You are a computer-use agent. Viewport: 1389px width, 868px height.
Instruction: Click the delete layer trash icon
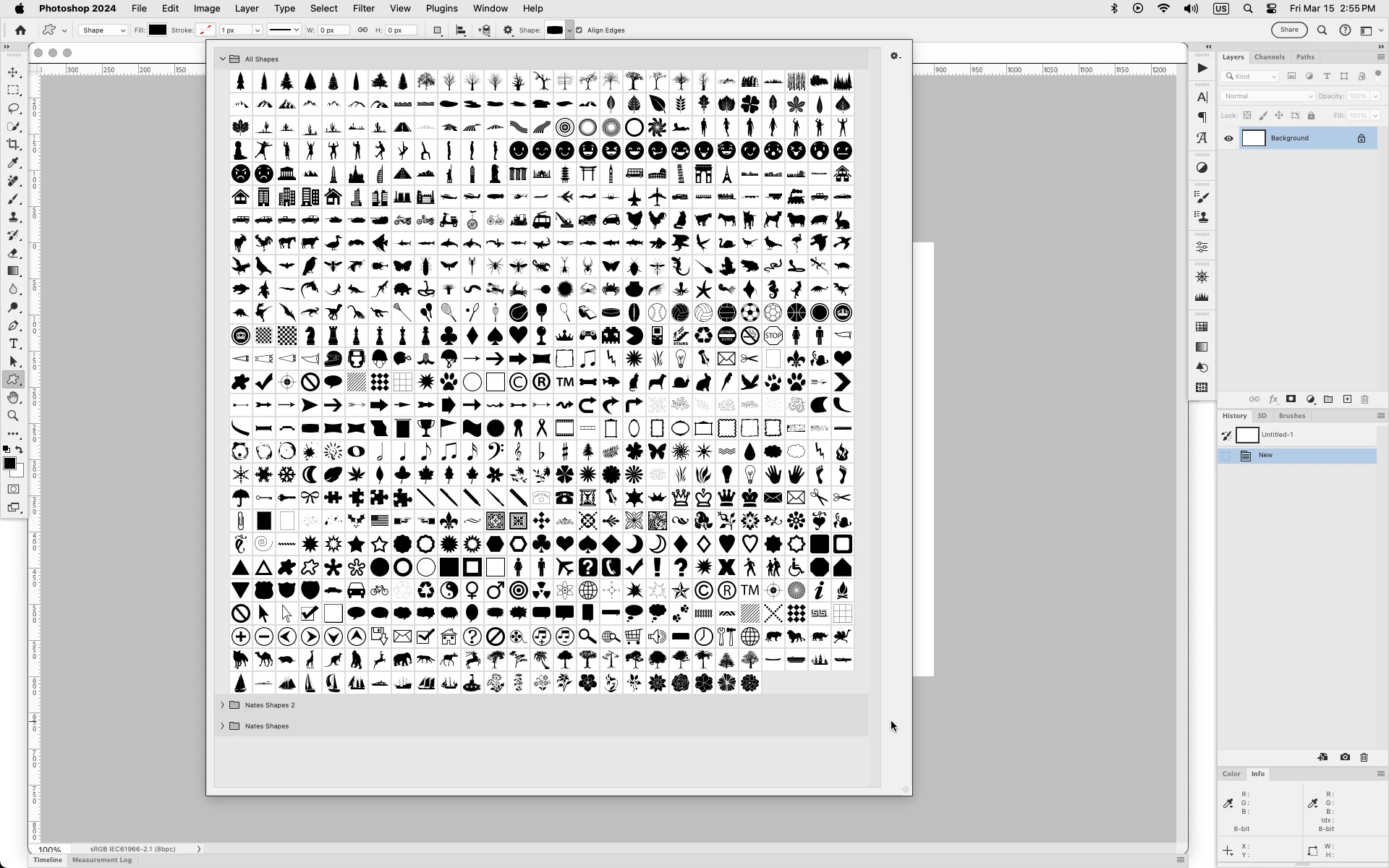click(1365, 399)
